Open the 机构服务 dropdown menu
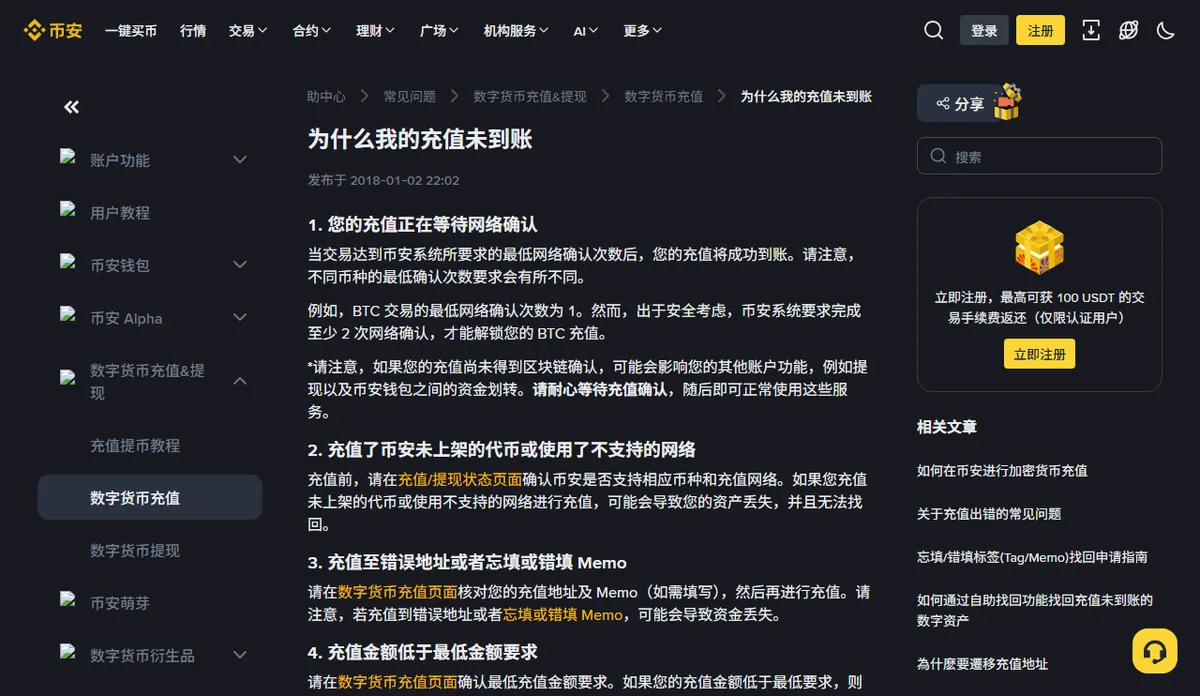Image resolution: width=1200 pixels, height=696 pixels. coord(517,31)
